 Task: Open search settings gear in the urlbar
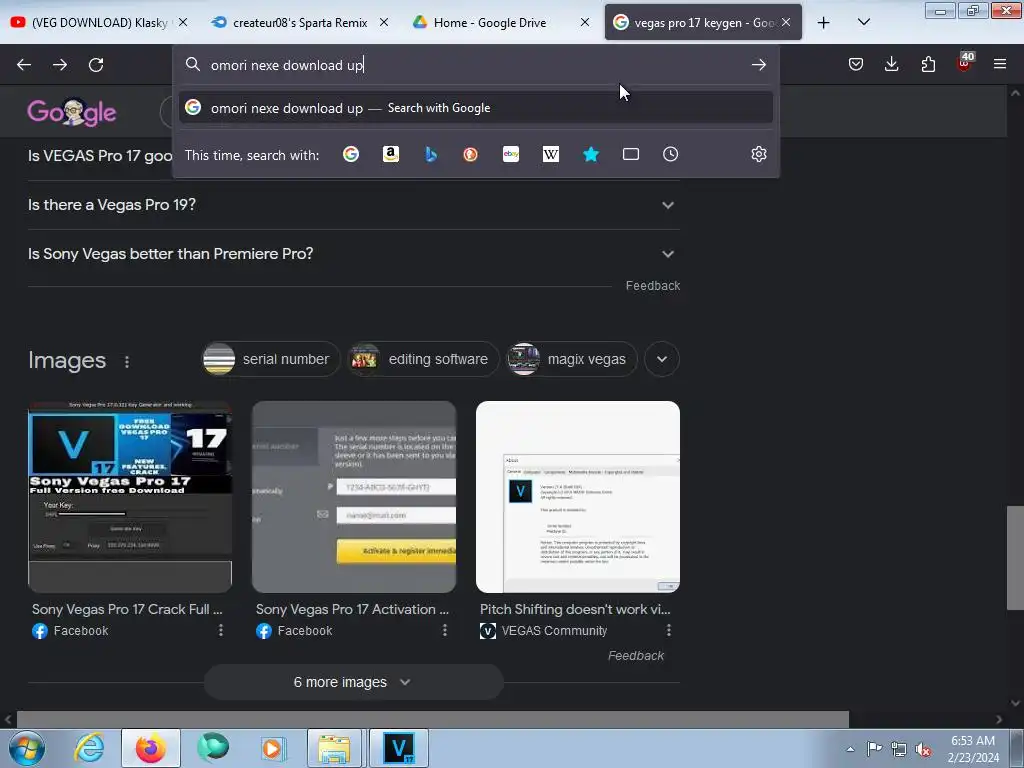click(758, 154)
